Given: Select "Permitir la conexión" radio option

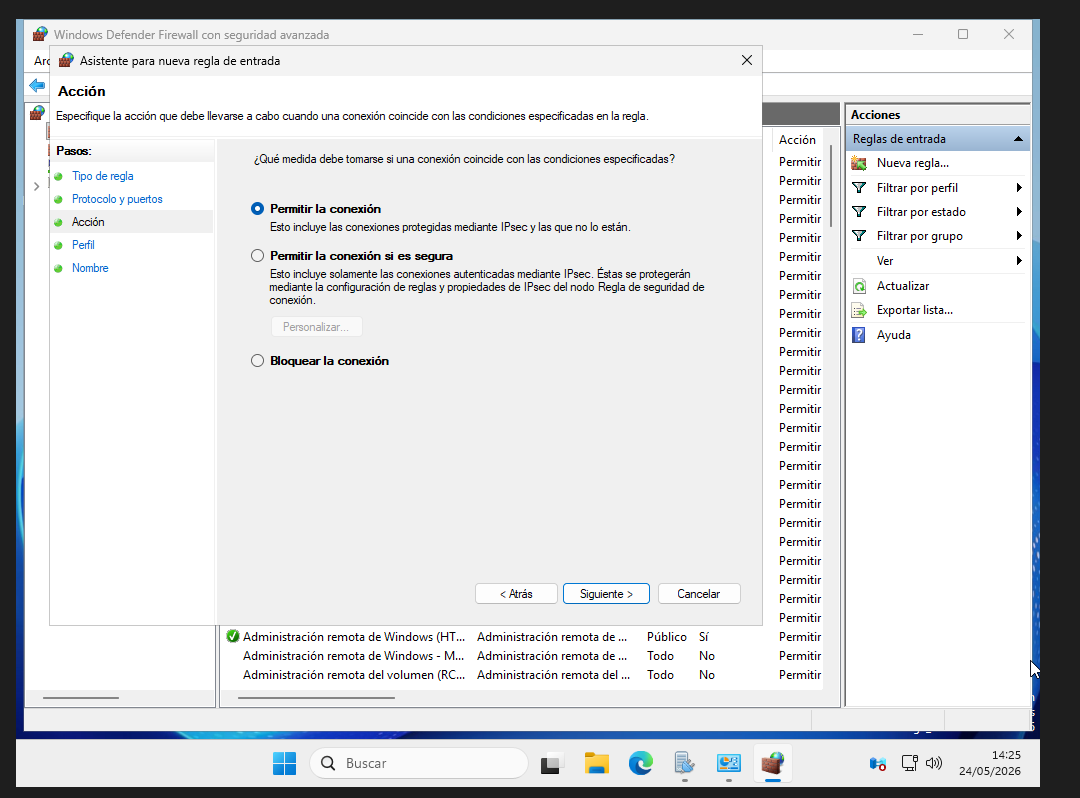Looking at the screenshot, I should (x=258, y=209).
